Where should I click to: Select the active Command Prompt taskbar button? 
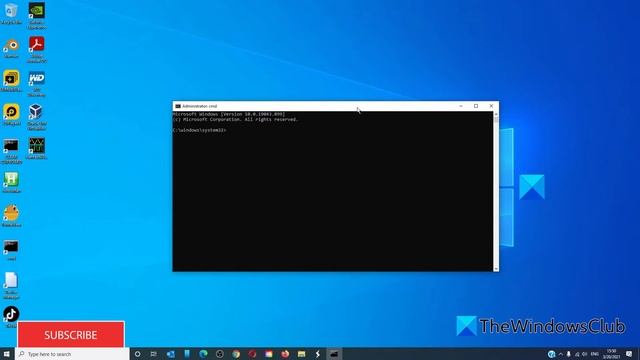coord(334,354)
